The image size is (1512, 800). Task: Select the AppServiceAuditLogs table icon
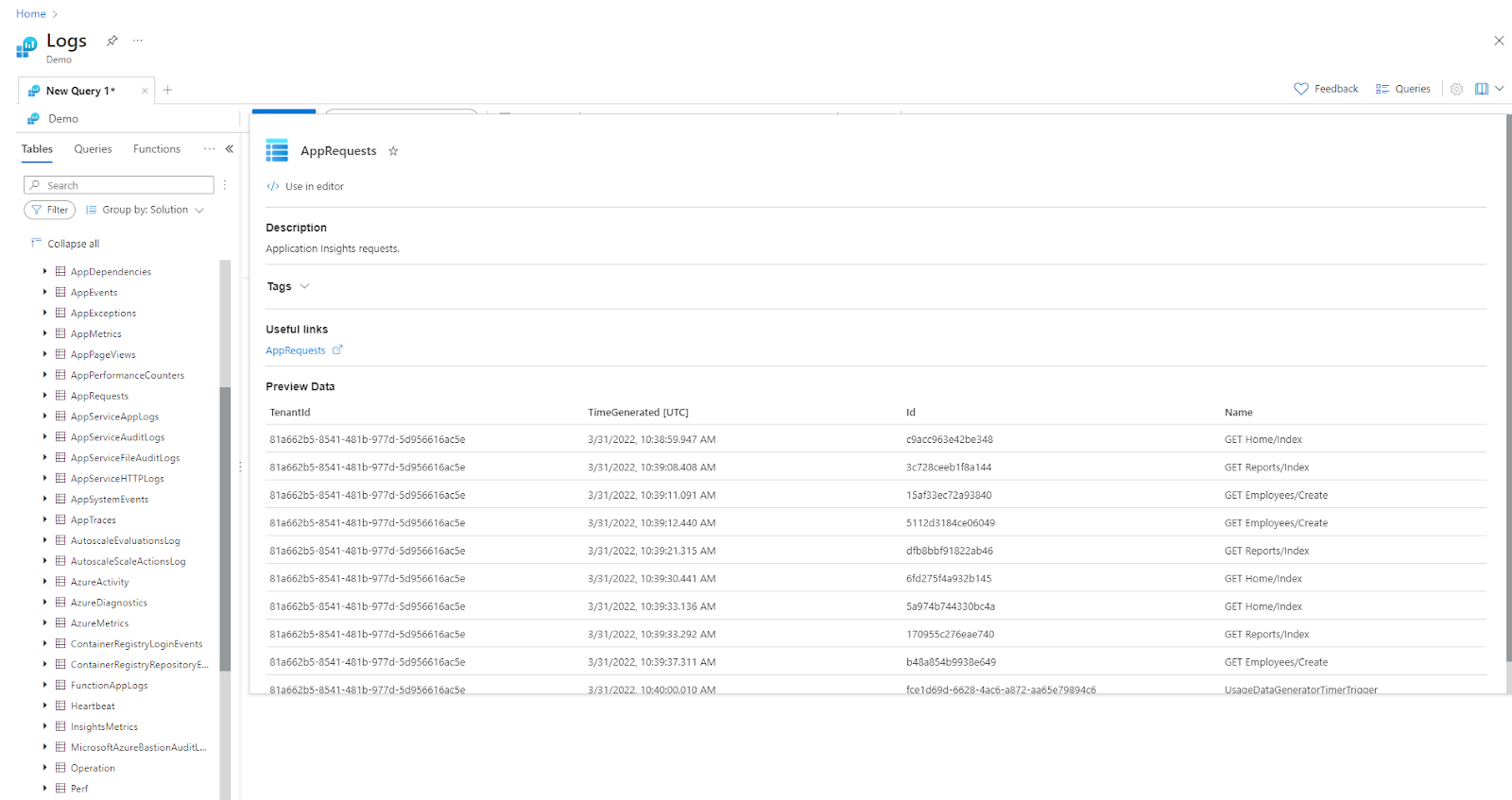coord(60,437)
